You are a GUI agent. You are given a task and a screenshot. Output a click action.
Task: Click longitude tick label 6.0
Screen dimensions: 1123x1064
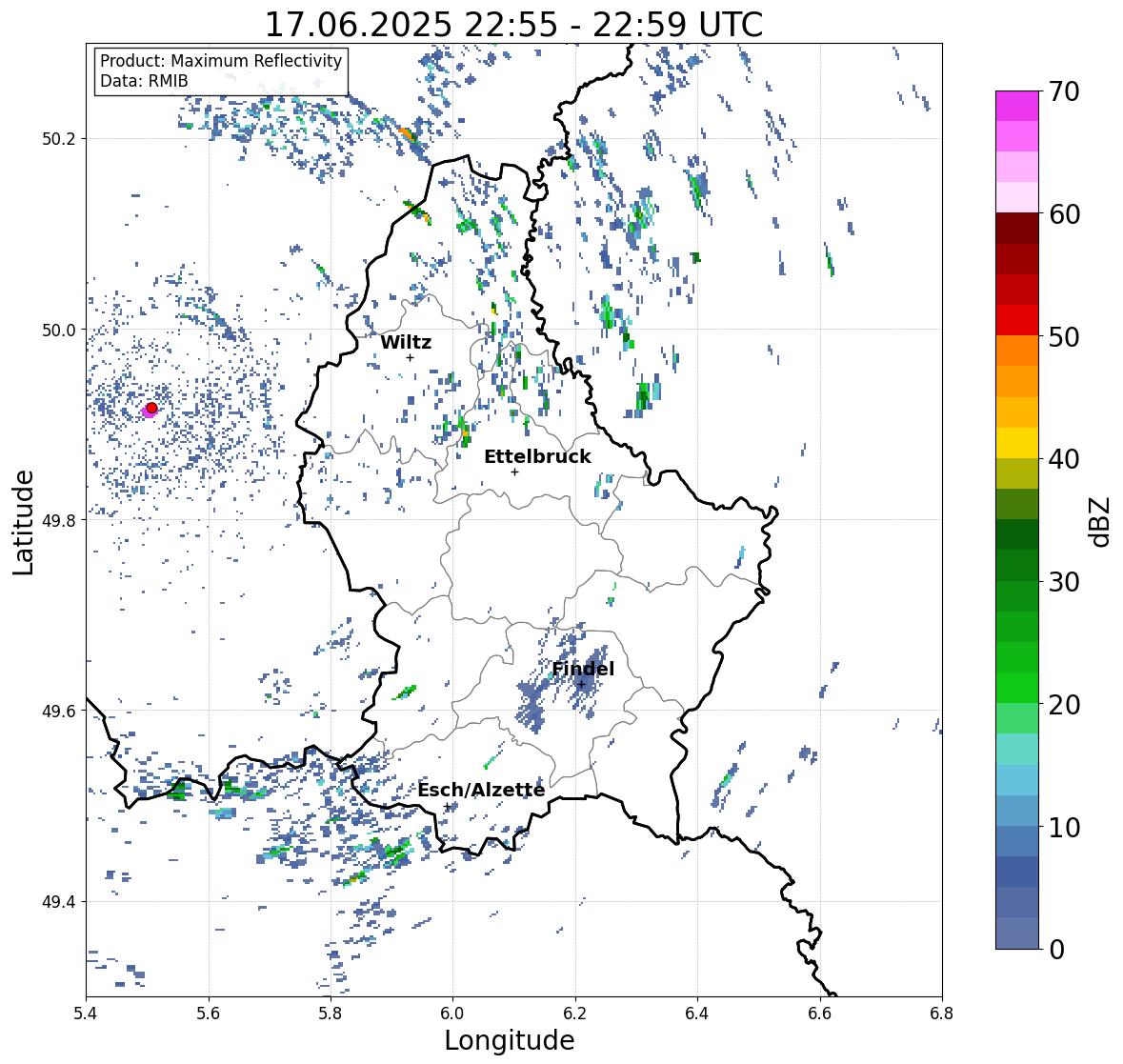coord(452,1013)
